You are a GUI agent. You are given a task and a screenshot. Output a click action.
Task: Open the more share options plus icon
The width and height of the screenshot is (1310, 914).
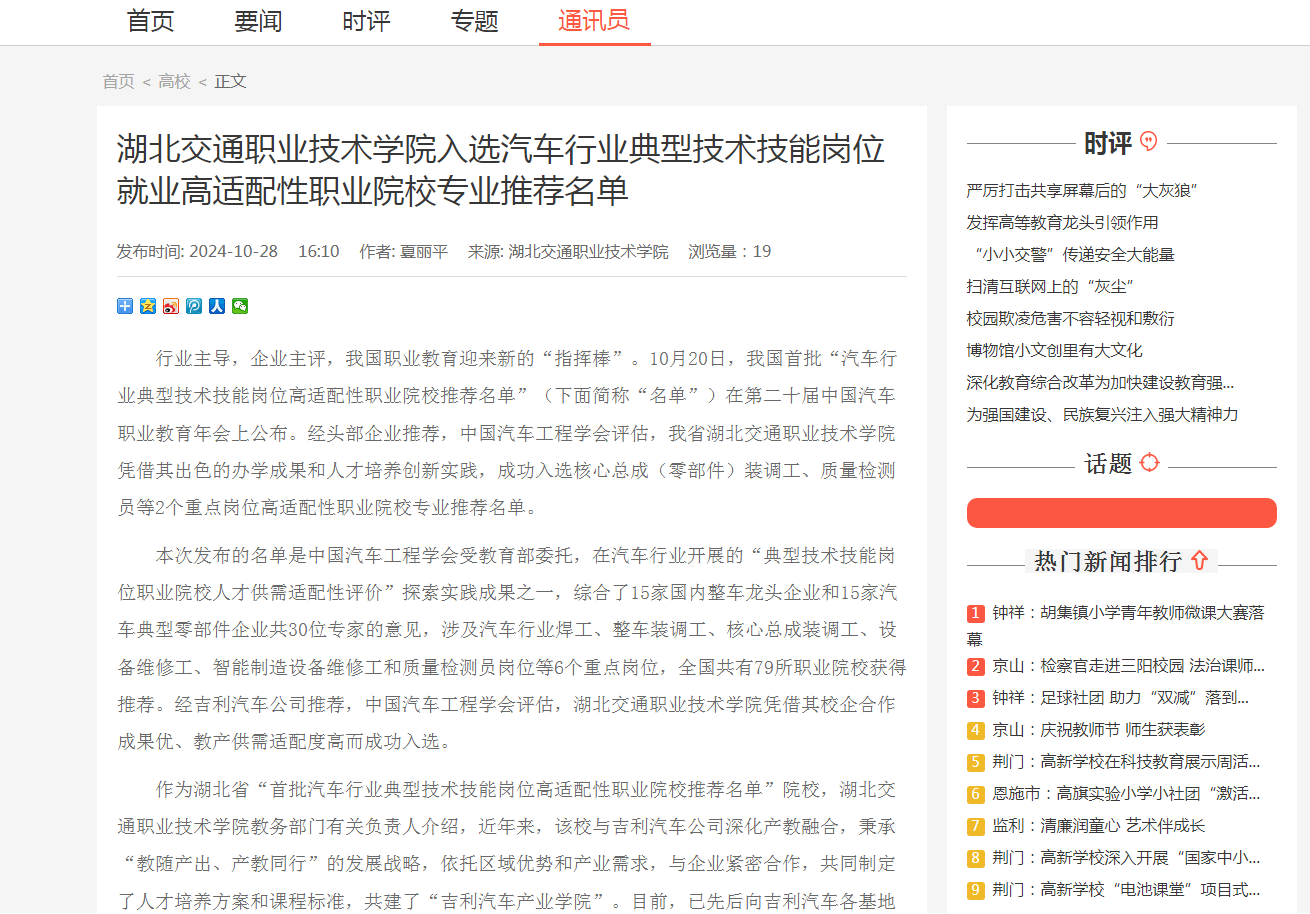tap(125, 306)
